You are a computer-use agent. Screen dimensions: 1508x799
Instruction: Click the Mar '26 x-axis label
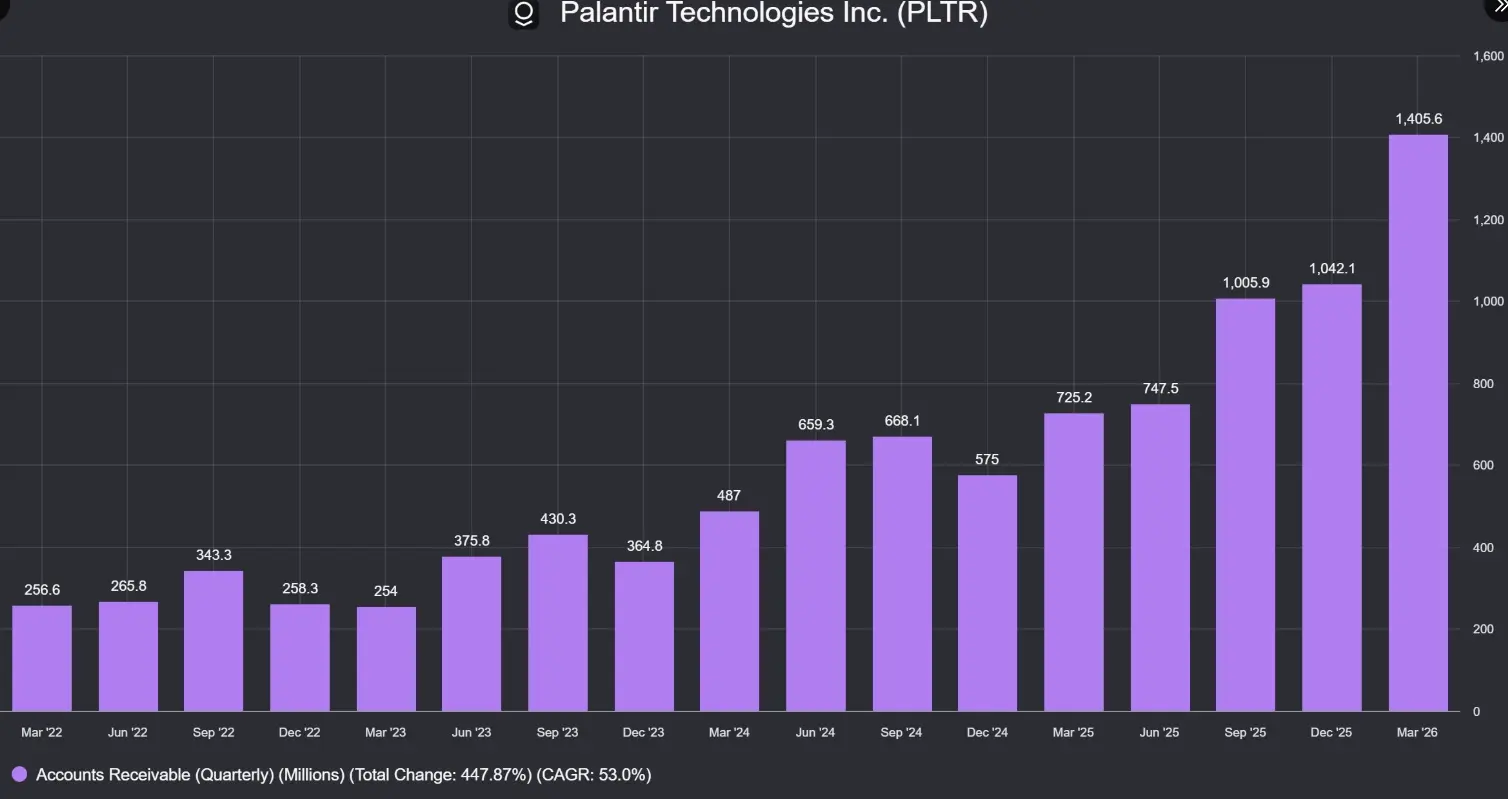click(x=1418, y=733)
